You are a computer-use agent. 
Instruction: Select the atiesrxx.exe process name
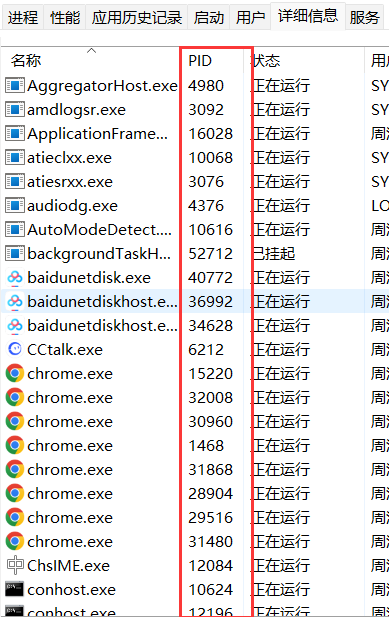coord(70,182)
